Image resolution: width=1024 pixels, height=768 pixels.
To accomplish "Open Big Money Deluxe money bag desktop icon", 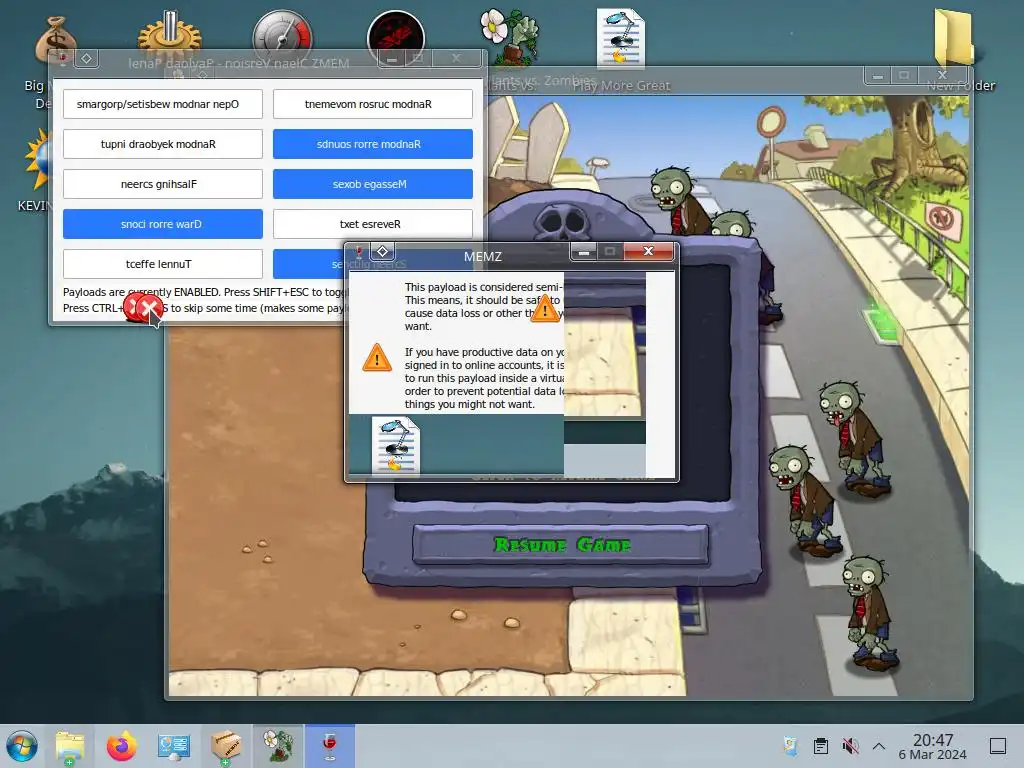I will (x=54, y=38).
